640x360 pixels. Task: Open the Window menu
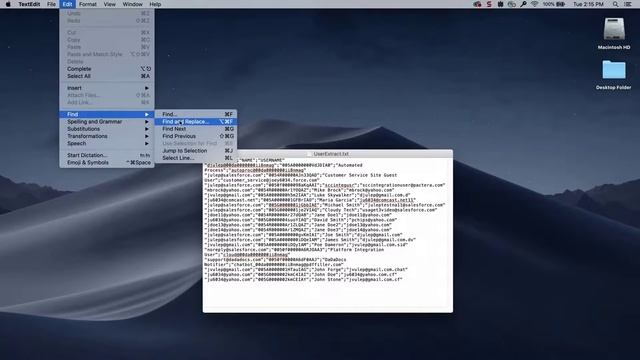133,4
